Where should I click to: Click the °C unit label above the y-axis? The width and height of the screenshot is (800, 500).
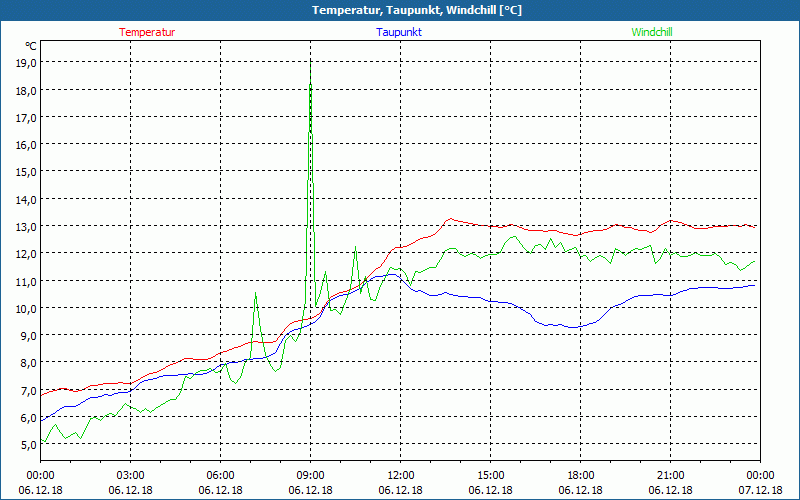[31, 46]
